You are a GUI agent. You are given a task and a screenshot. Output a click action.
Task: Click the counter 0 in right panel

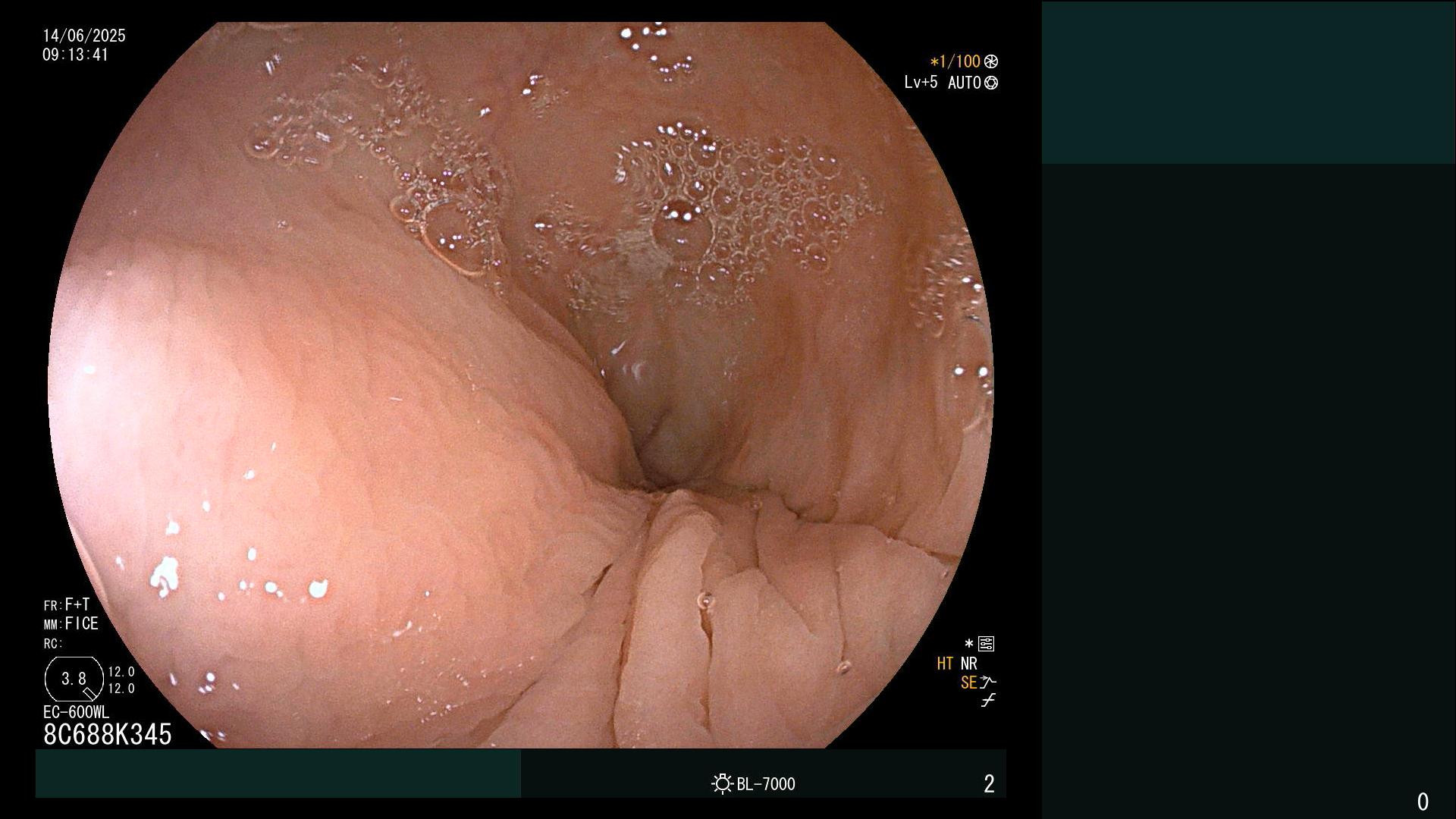pos(1423,802)
